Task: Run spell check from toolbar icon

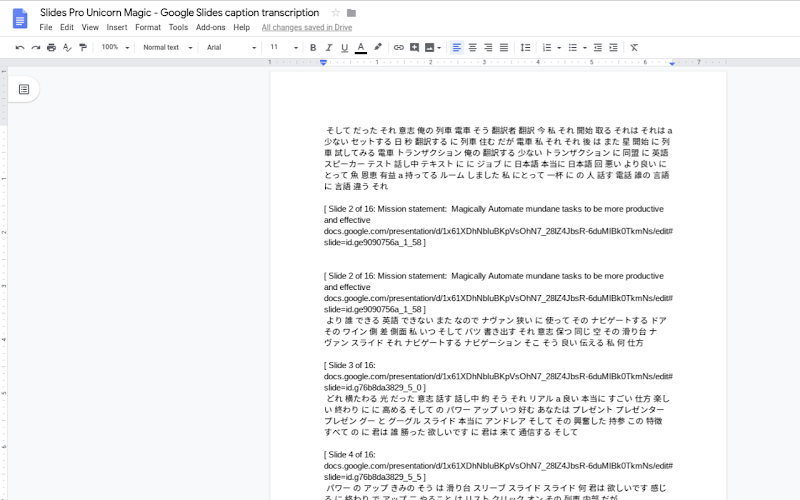Action: tap(67, 47)
